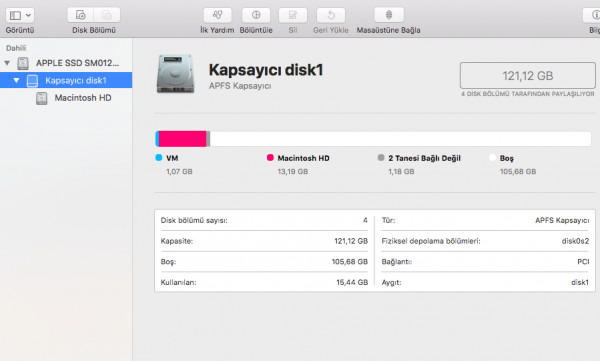
Task: Click the Kullanılan value 15,44 GB
Action: coord(352,282)
